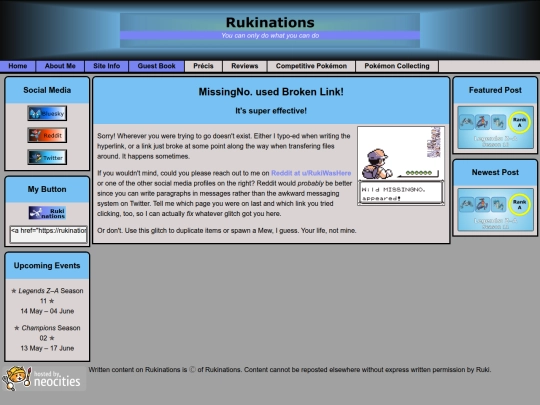Click the '14 May – 04 June' date text
Image resolution: width=540 pixels, height=405 pixels.
pos(47,311)
